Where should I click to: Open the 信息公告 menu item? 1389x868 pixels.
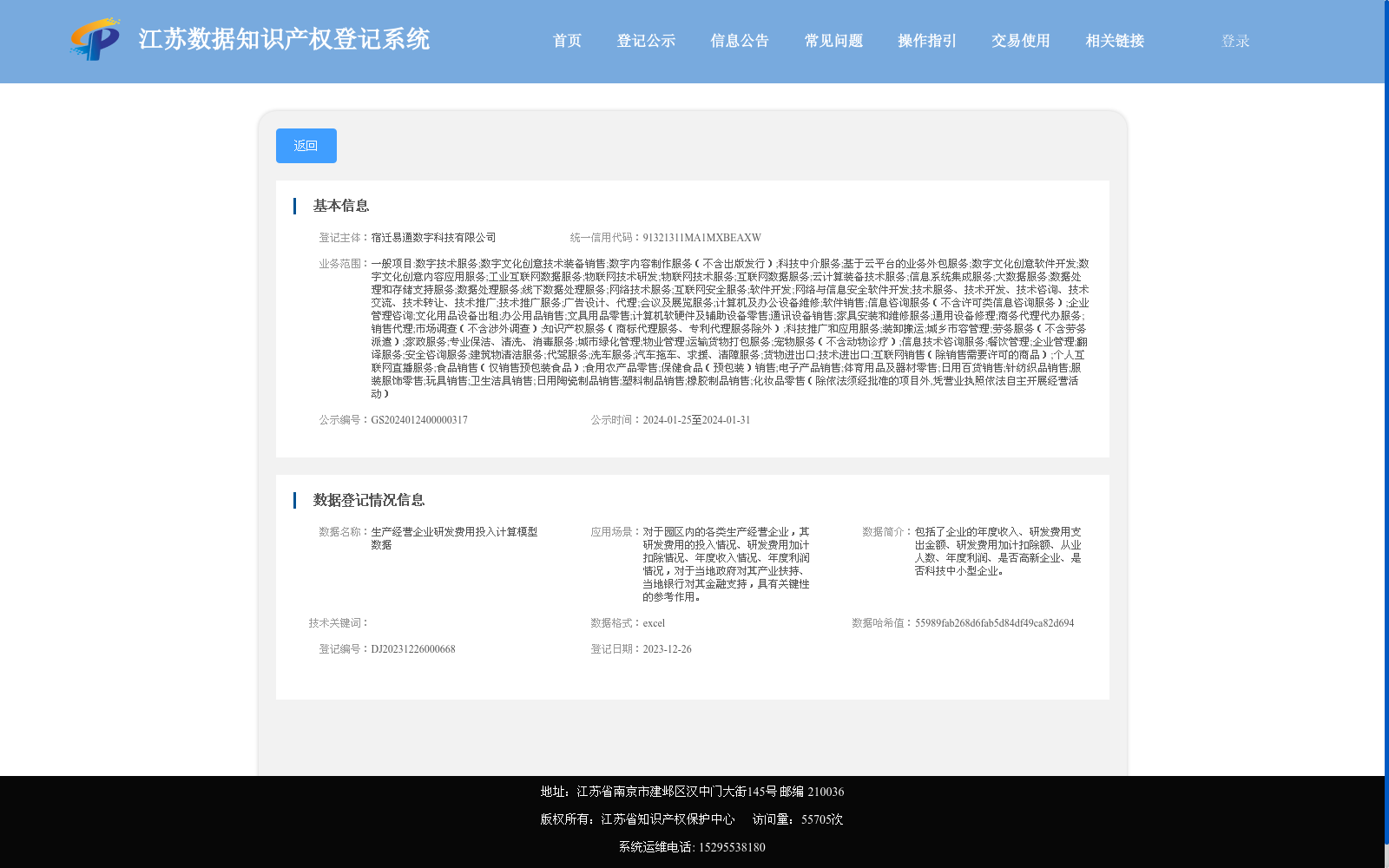tap(740, 41)
